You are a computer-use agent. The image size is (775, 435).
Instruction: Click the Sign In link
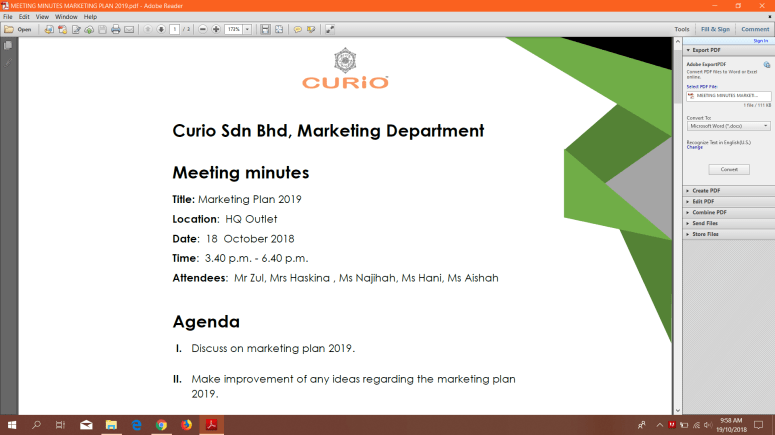click(761, 41)
